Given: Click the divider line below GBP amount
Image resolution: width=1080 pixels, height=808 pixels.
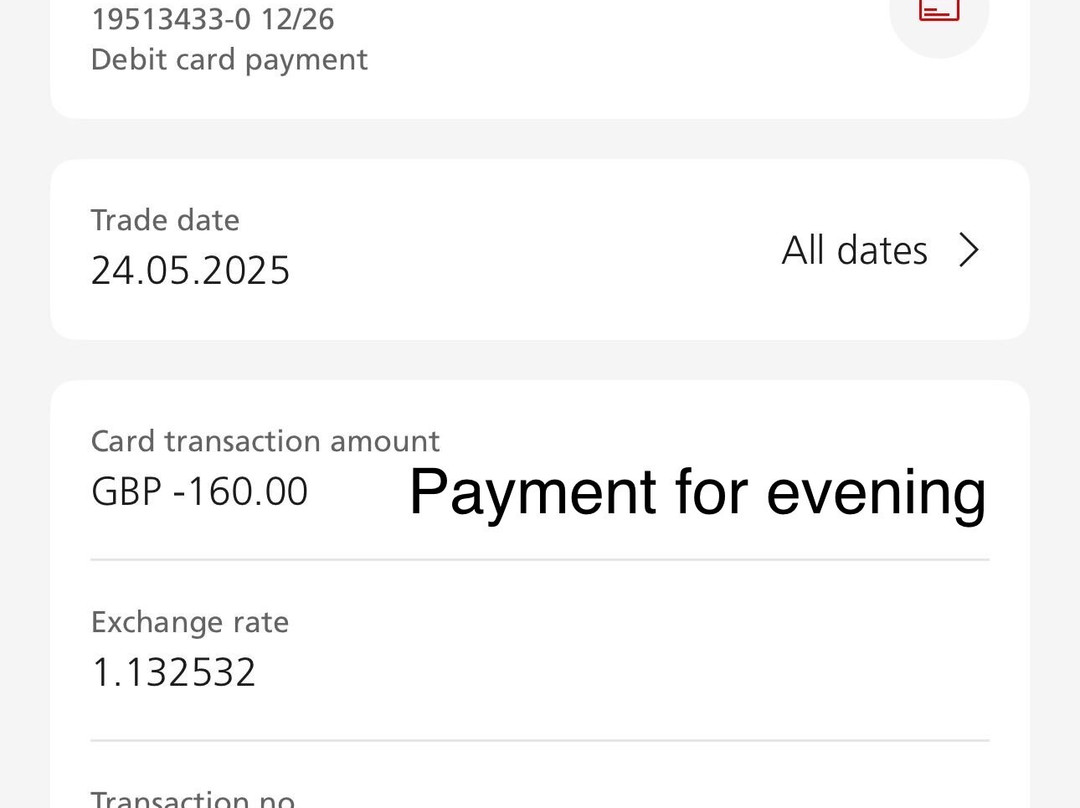Looking at the screenshot, I should (x=540, y=560).
